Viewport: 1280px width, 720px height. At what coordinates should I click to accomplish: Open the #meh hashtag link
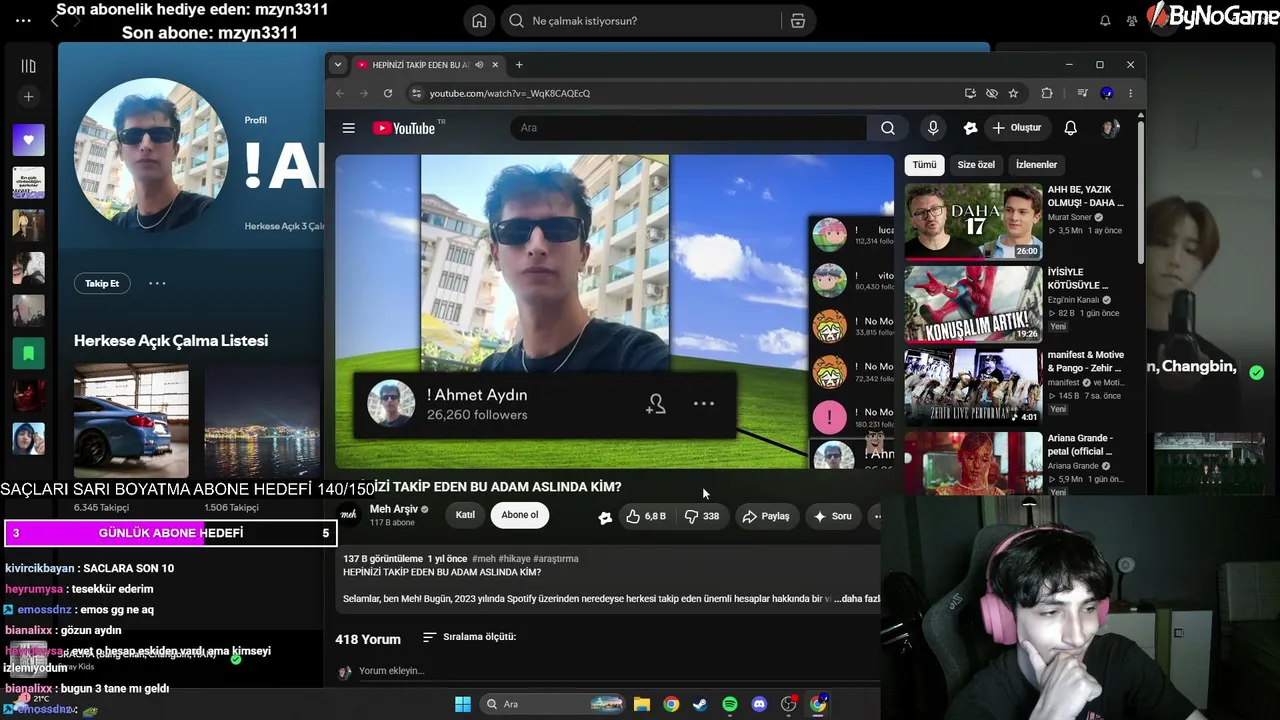pos(484,559)
